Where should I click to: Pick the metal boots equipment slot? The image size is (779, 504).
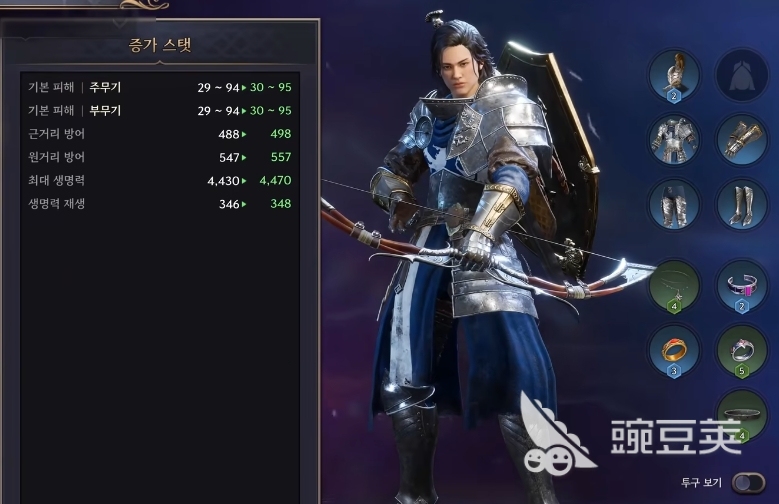point(742,204)
